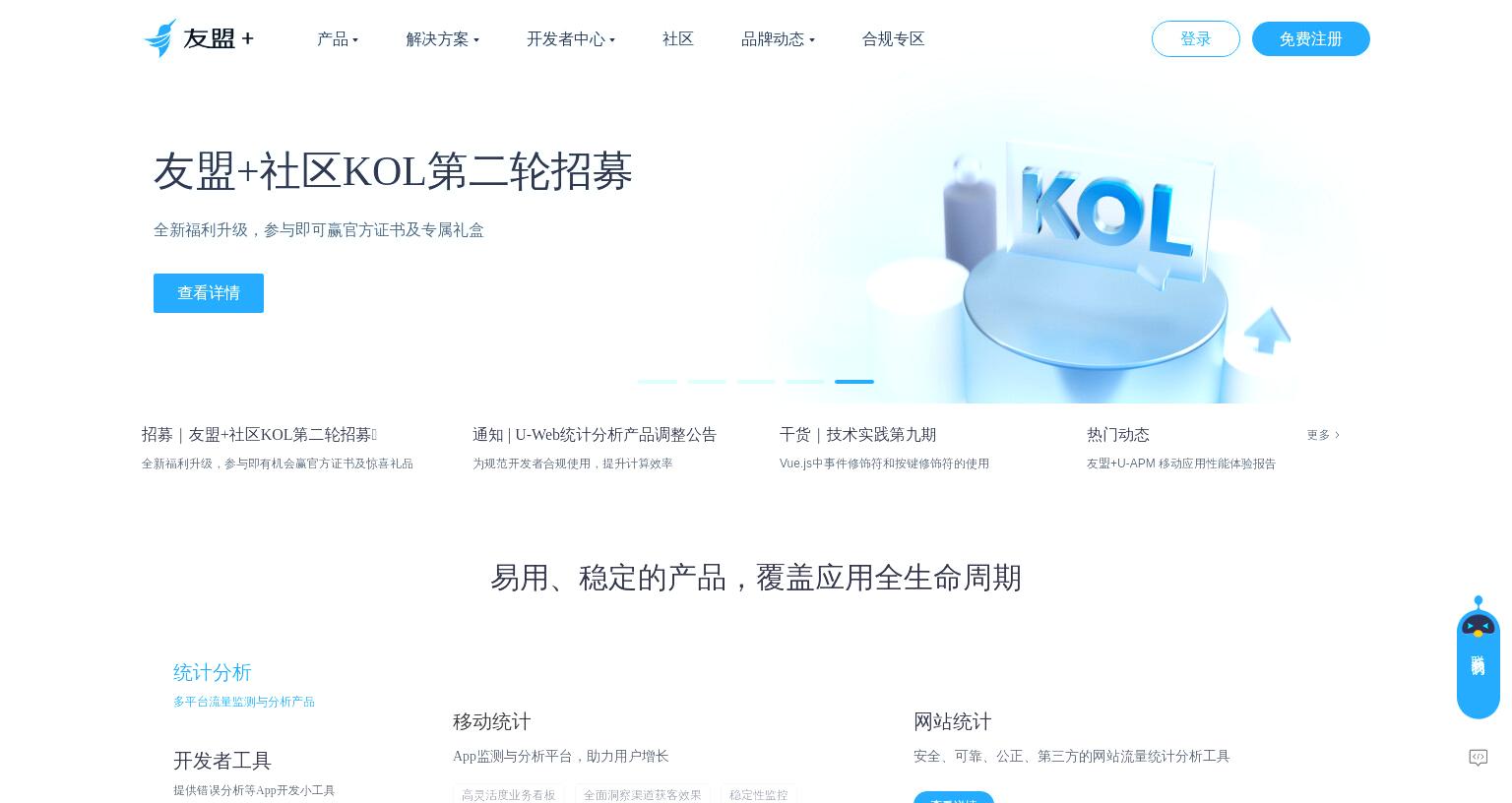The height and width of the screenshot is (803, 1512).
Task: Click the 登录 button
Action: (1196, 39)
